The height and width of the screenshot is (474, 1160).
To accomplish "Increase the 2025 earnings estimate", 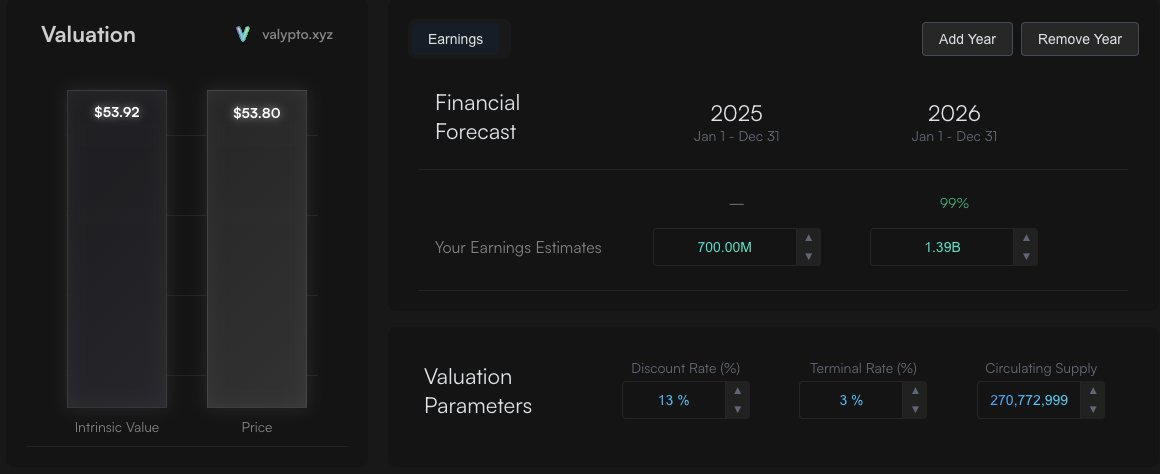I will tap(808, 238).
